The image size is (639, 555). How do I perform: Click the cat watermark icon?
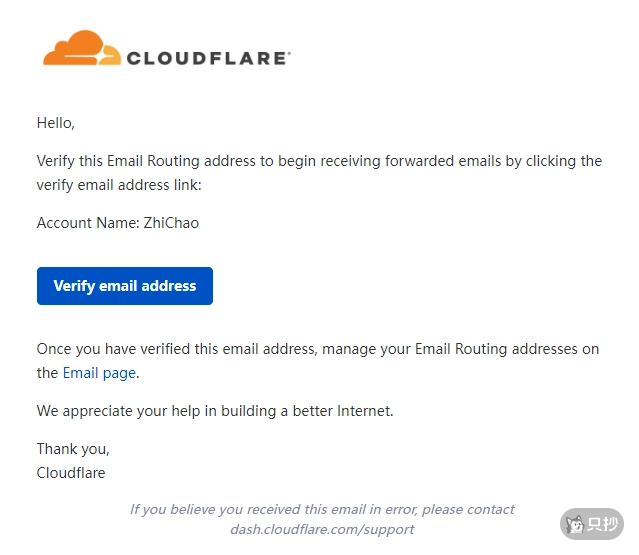(574, 524)
